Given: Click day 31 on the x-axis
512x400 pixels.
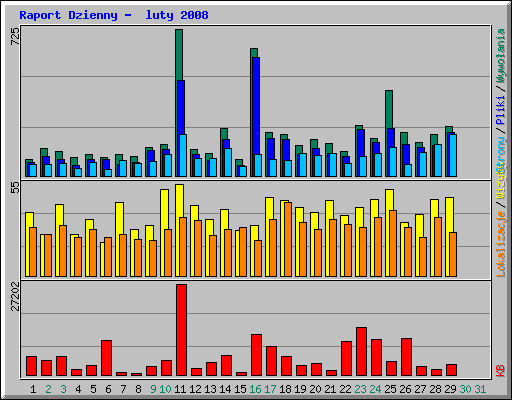Looking at the screenshot, I should pos(480,389).
